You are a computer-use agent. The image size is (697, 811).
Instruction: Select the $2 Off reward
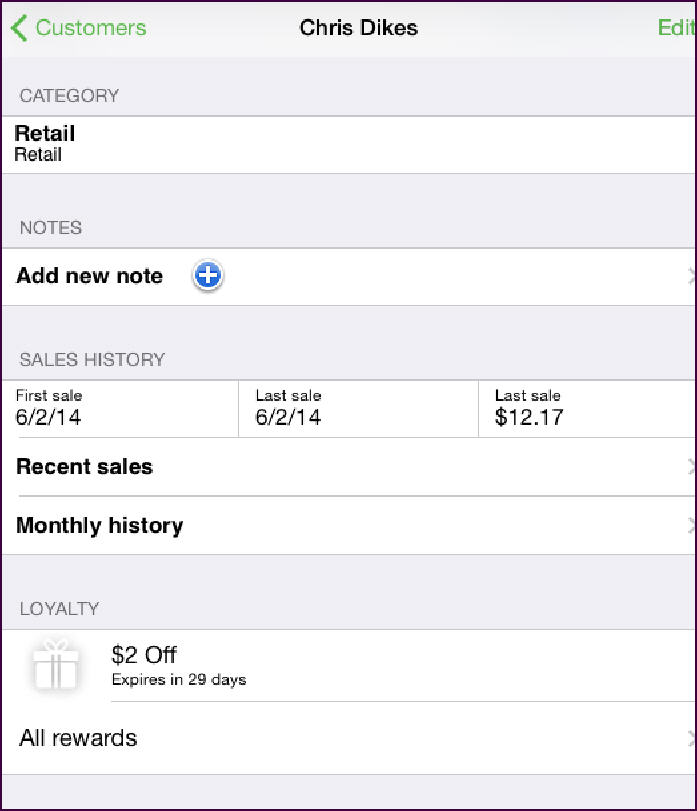coord(348,666)
